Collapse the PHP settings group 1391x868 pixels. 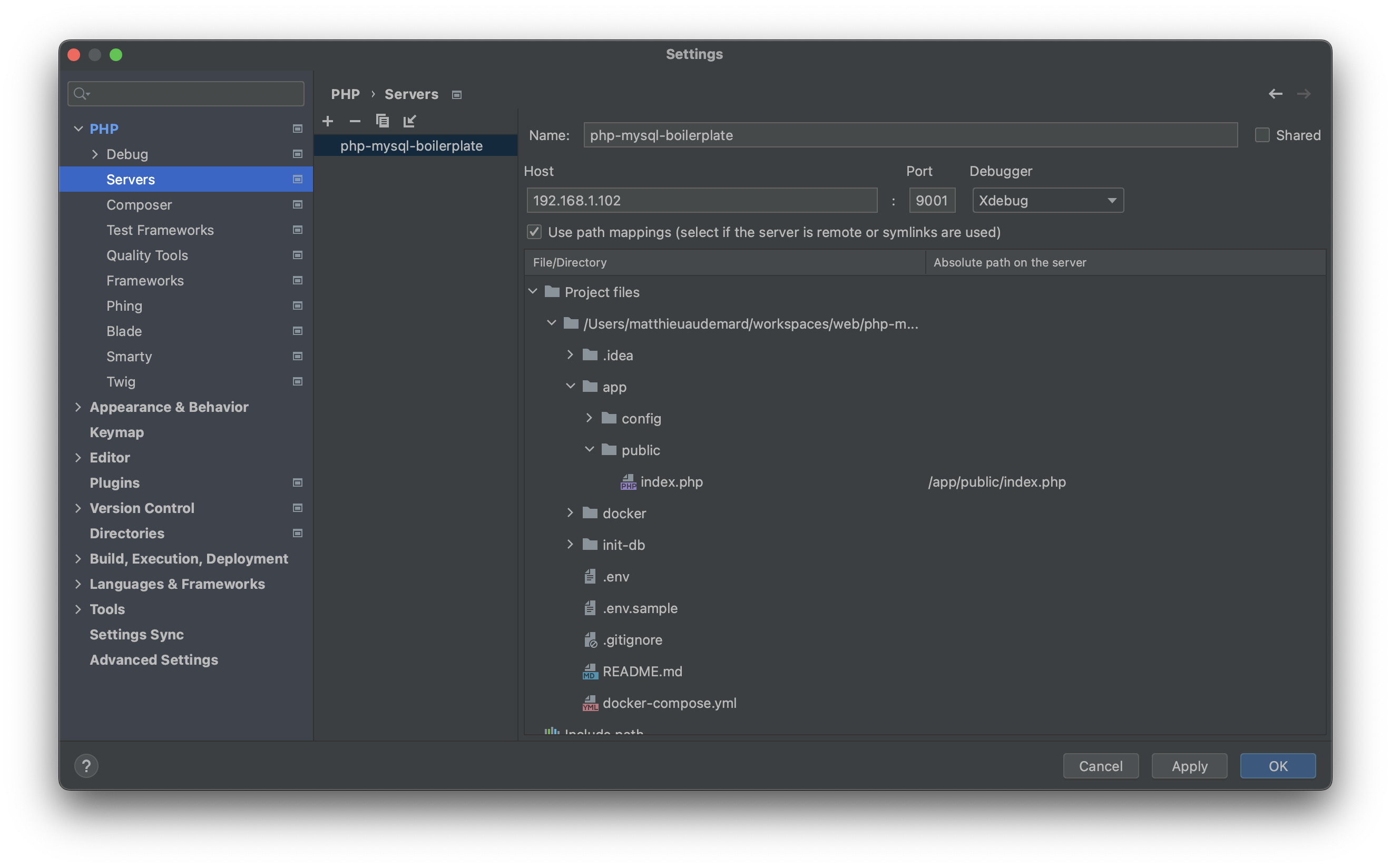(79, 129)
